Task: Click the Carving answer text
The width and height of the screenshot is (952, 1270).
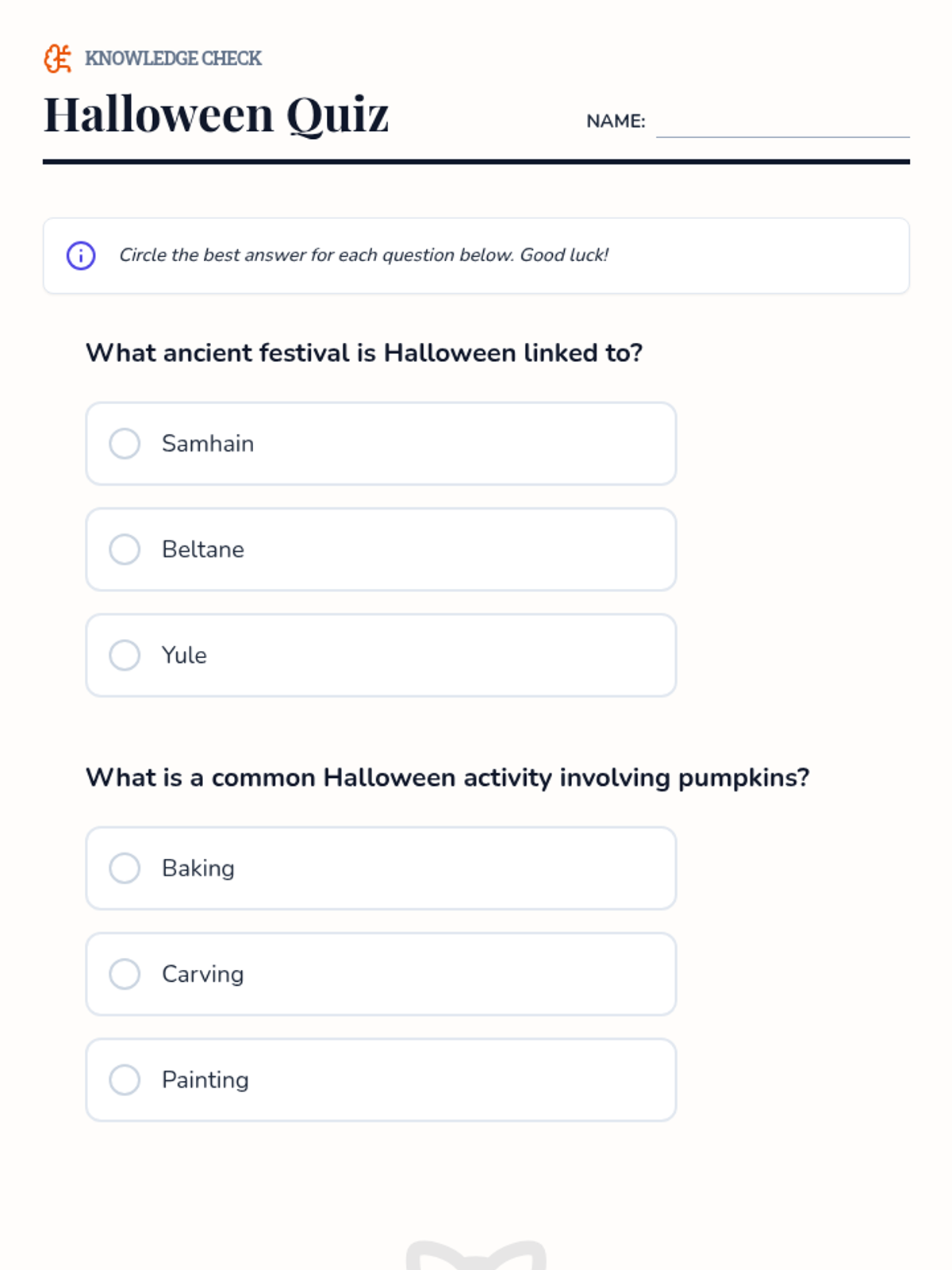Action: (202, 974)
